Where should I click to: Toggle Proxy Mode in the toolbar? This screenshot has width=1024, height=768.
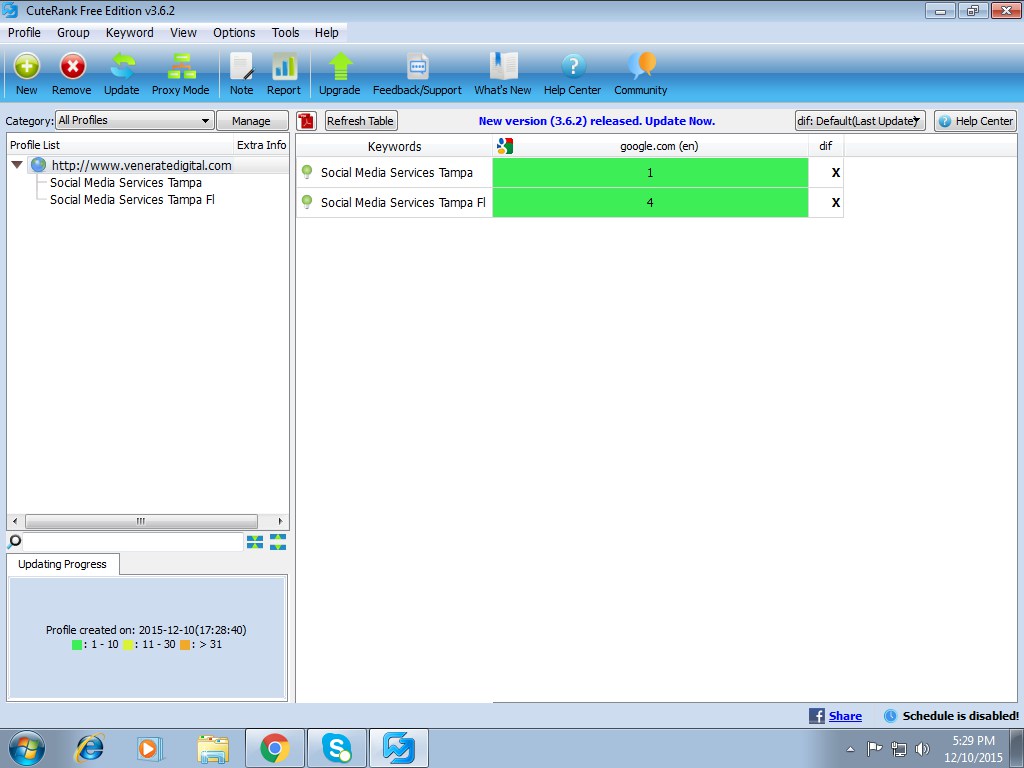tap(181, 74)
